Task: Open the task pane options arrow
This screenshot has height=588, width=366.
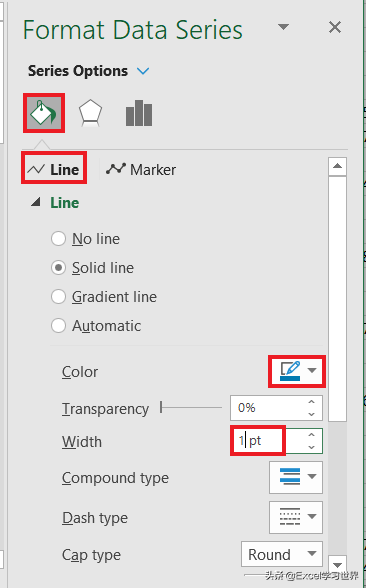Action: pyautogui.click(x=283, y=27)
